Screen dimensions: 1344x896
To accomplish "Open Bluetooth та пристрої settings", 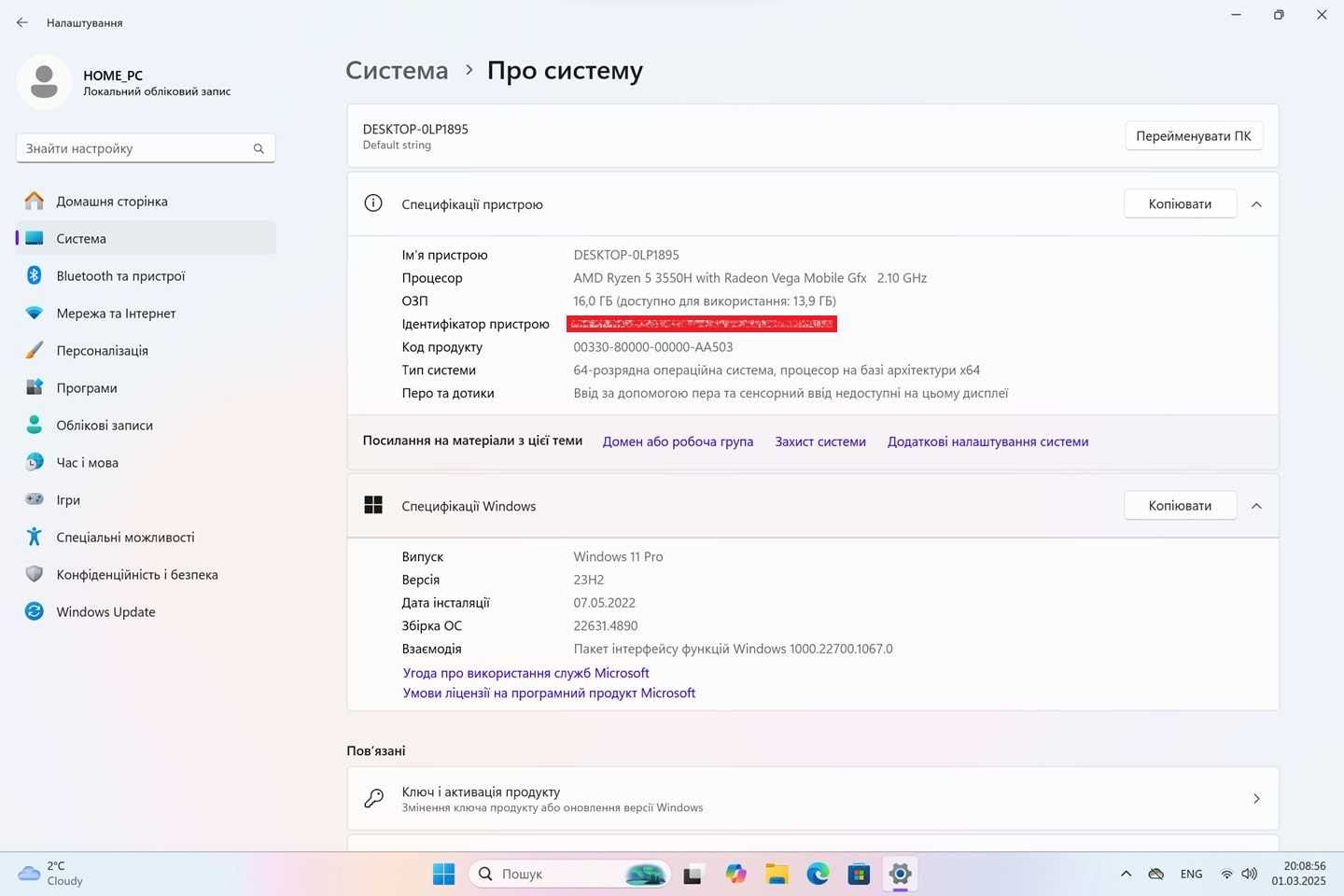I will pyautogui.click(x=147, y=275).
